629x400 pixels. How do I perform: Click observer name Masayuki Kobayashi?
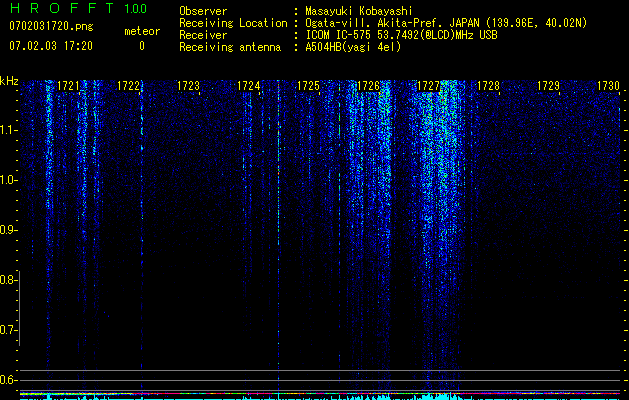(x=359, y=11)
